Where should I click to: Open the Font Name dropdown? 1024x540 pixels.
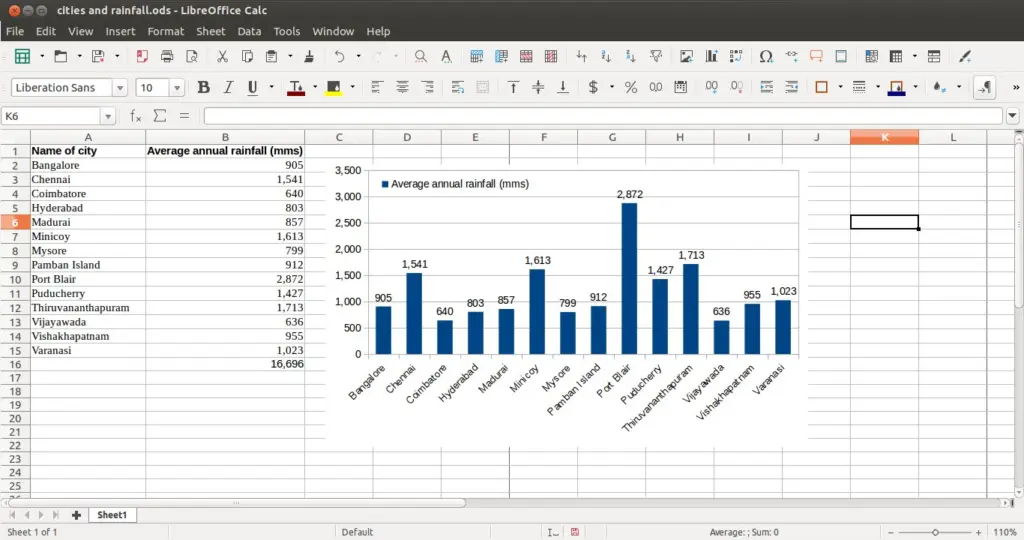pos(120,87)
